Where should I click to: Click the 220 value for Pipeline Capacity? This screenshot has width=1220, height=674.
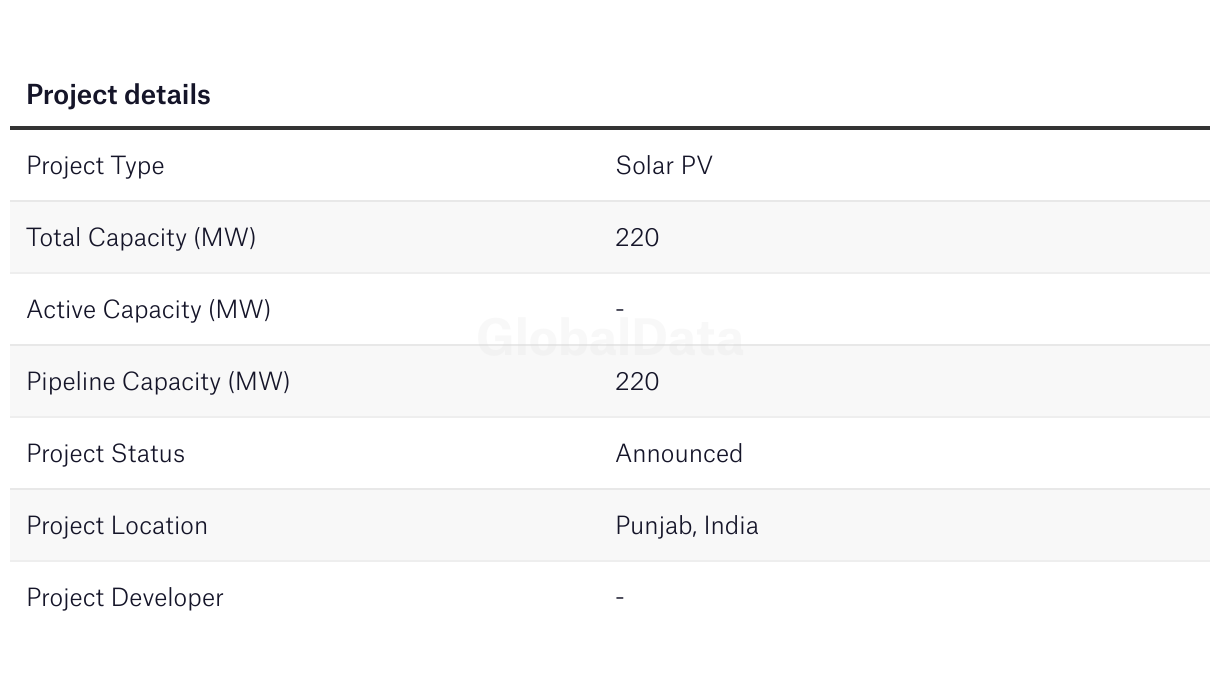click(x=637, y=382)
